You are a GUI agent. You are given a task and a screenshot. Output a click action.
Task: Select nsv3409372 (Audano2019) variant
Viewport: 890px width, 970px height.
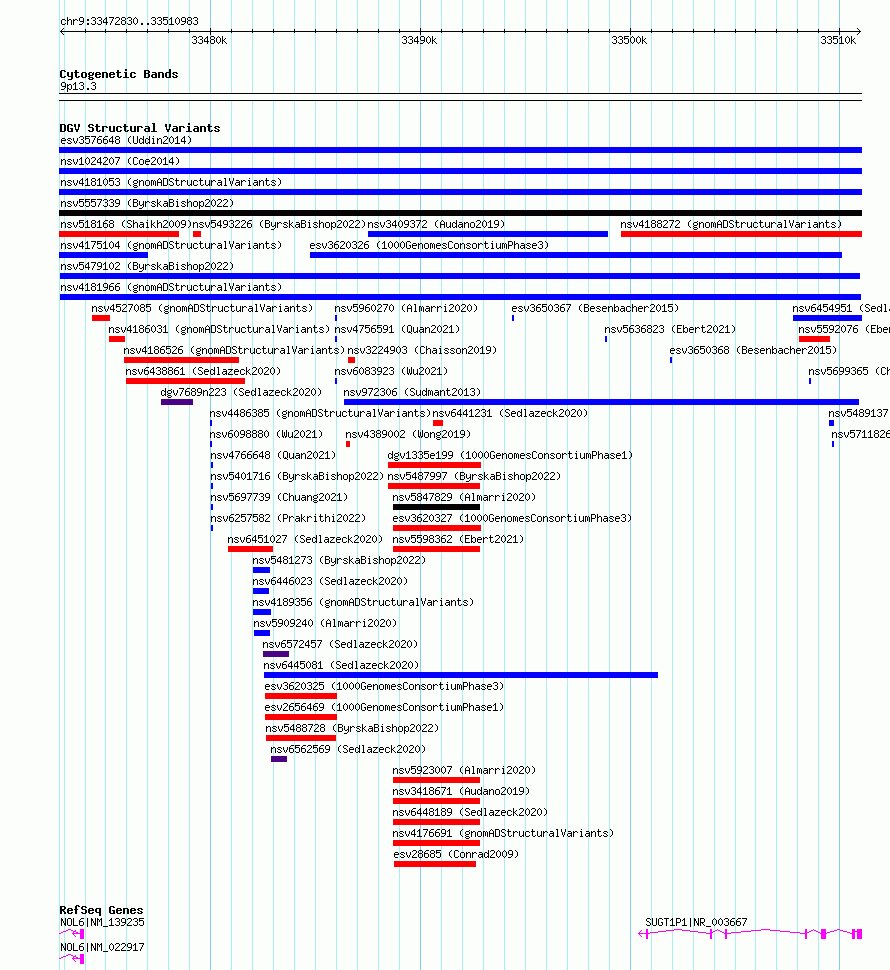(x=436, y=225)
